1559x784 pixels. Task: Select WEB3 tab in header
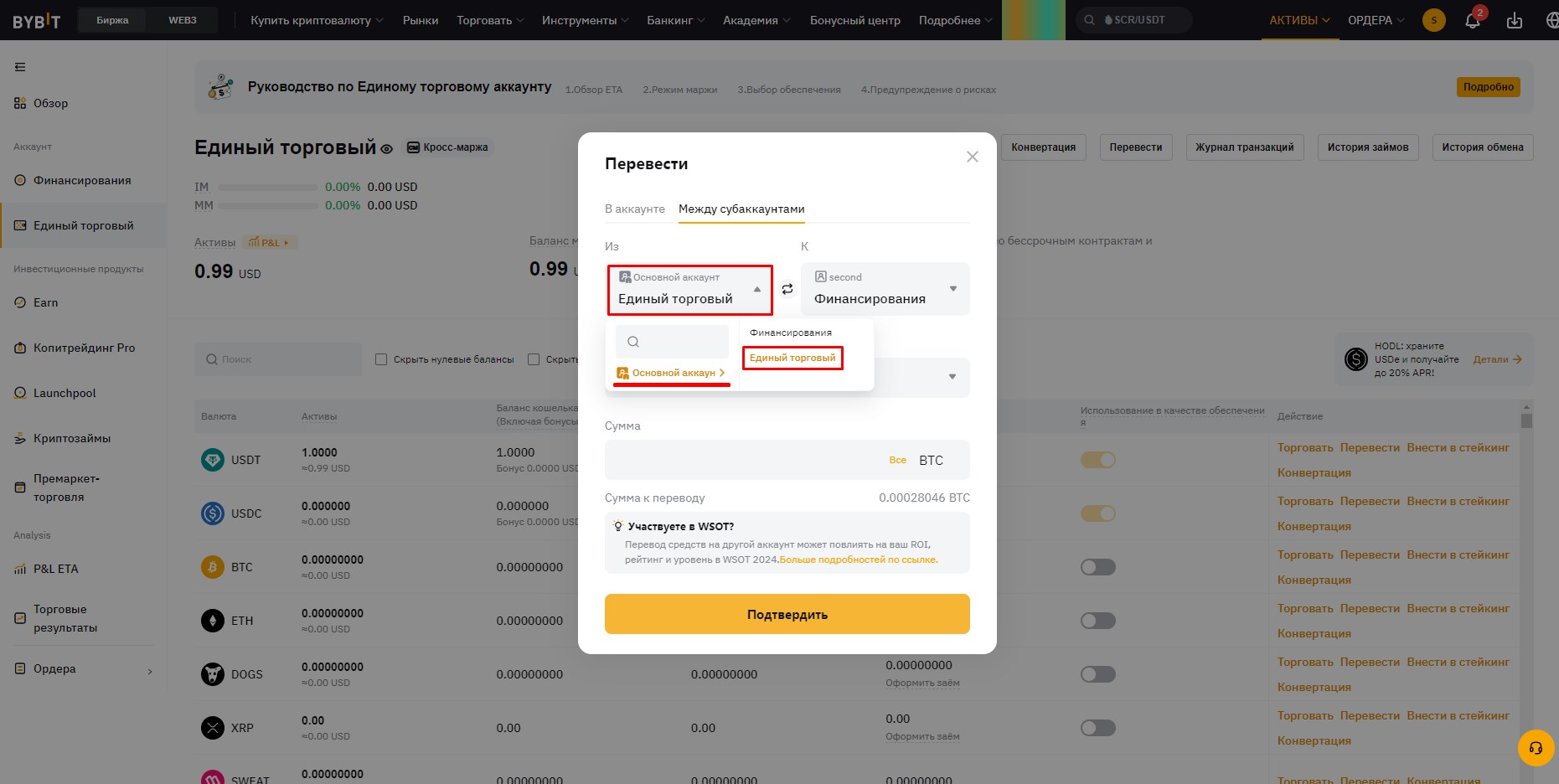tap(182, 20)
